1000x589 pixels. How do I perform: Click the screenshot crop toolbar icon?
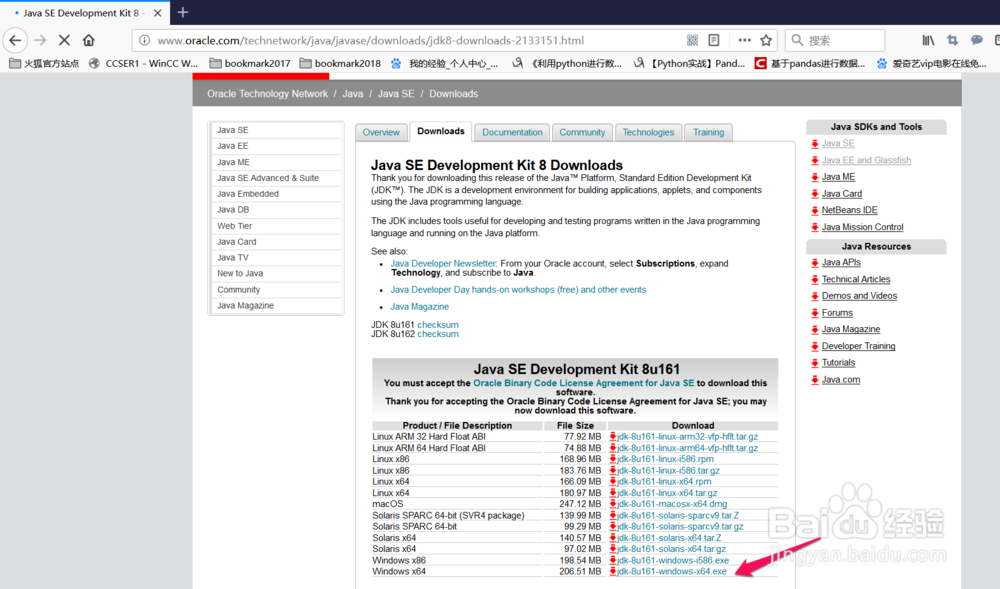(x=953, y=40)
